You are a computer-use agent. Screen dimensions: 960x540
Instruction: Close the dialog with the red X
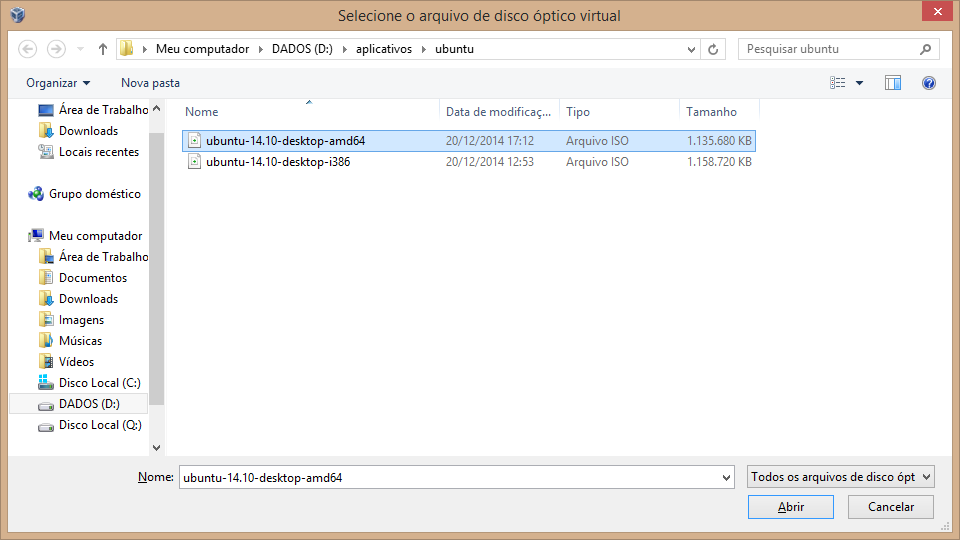click(937, 11)
